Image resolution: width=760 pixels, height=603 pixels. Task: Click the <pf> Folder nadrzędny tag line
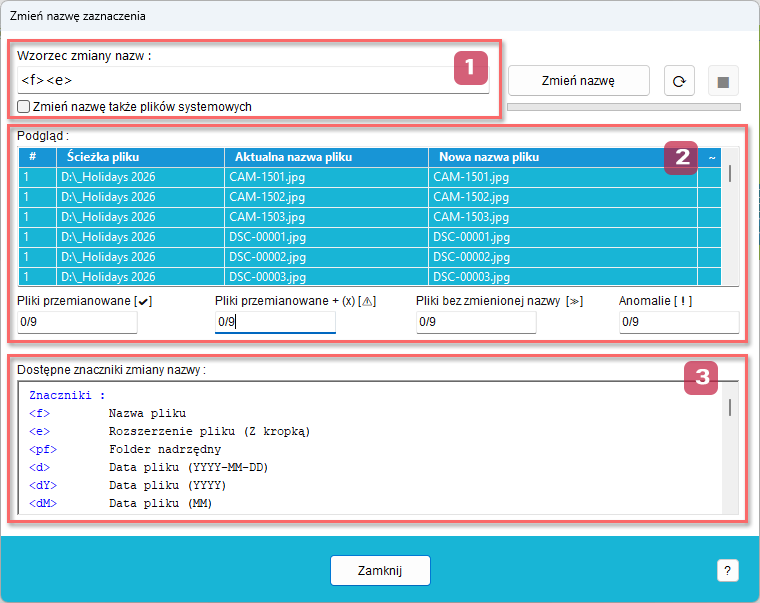coord(125,449)
